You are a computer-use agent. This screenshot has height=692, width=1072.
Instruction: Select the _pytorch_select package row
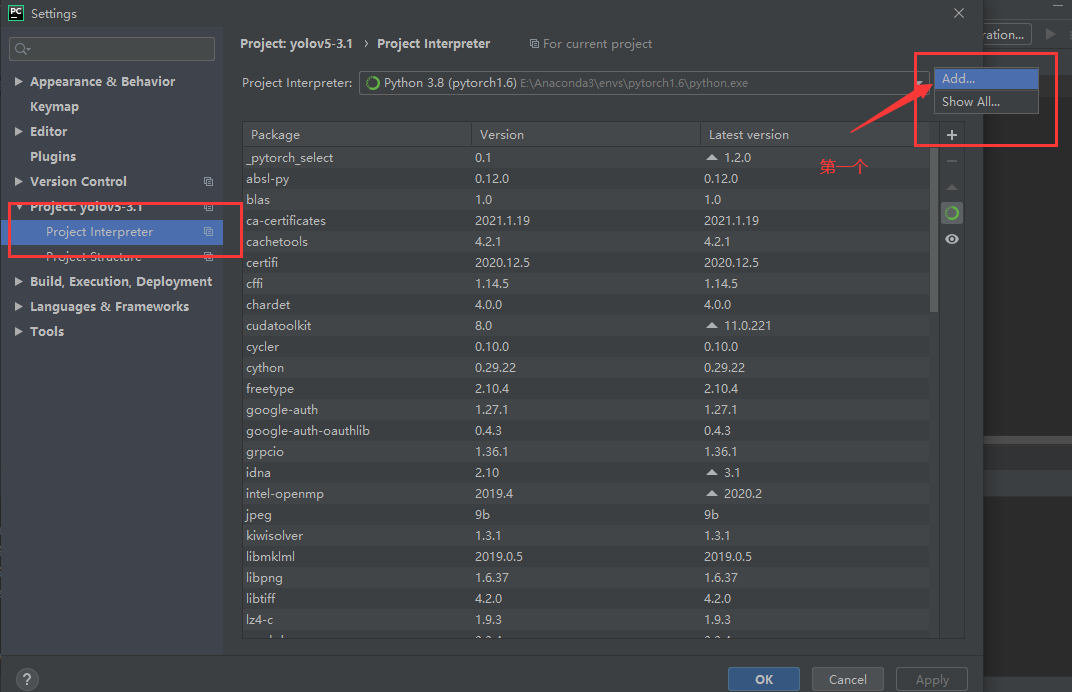(x=586, y=158)
